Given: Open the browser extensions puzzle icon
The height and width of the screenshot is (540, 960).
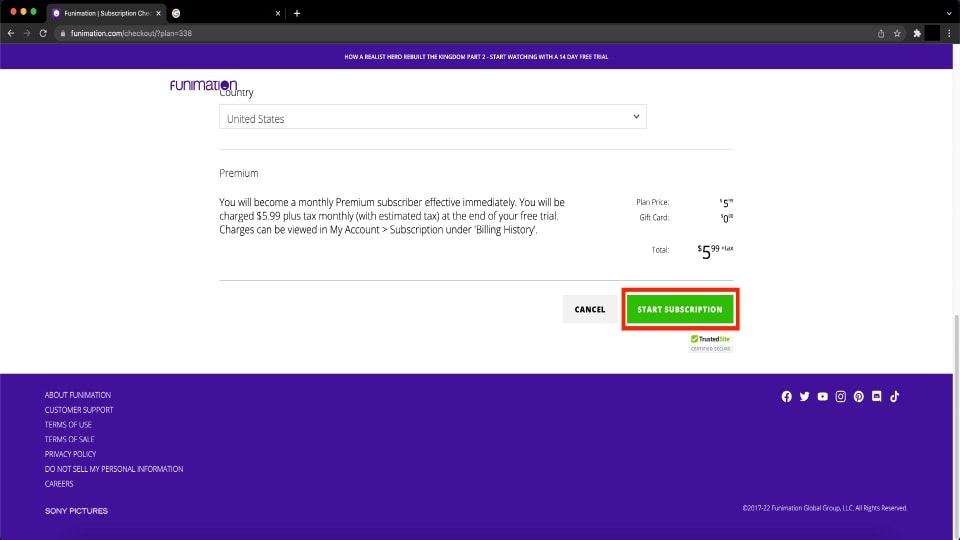Looking at the screenshot, I should (x=917, y=34).
